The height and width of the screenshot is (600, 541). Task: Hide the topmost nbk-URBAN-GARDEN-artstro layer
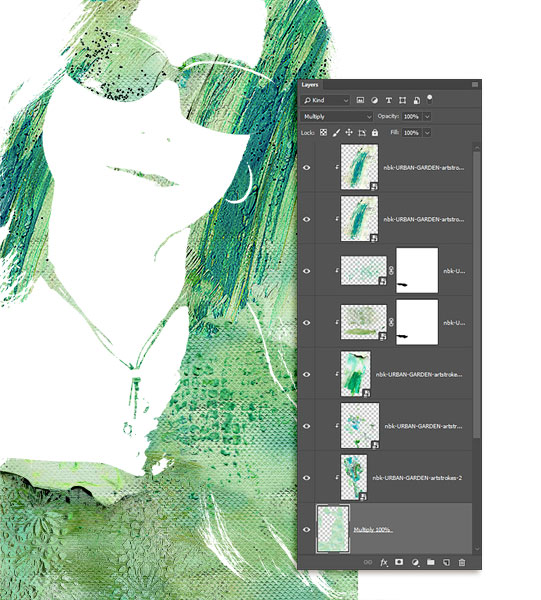pos(306,168)
